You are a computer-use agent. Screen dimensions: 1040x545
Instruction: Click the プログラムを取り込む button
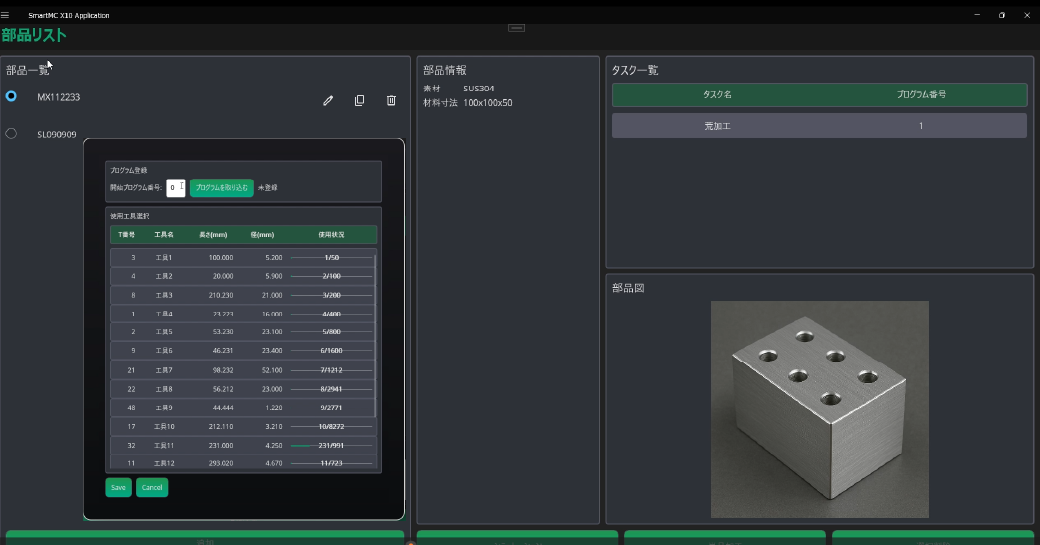pyautogui.click(x=221, y=188)
